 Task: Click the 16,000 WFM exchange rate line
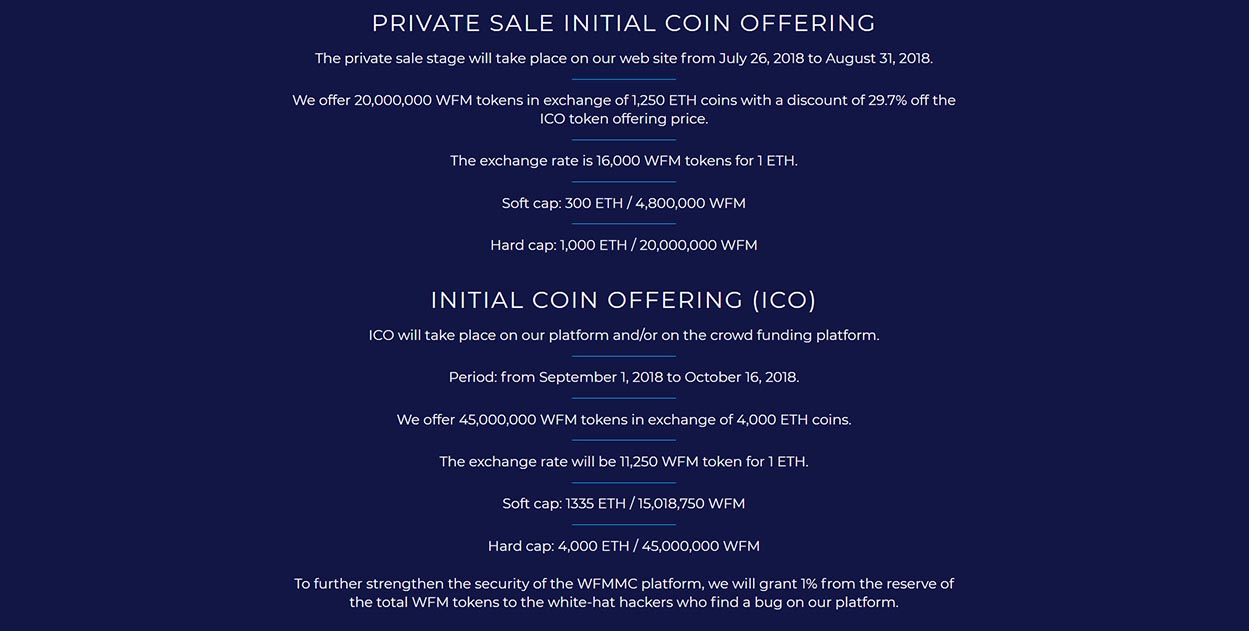[624, 160]
